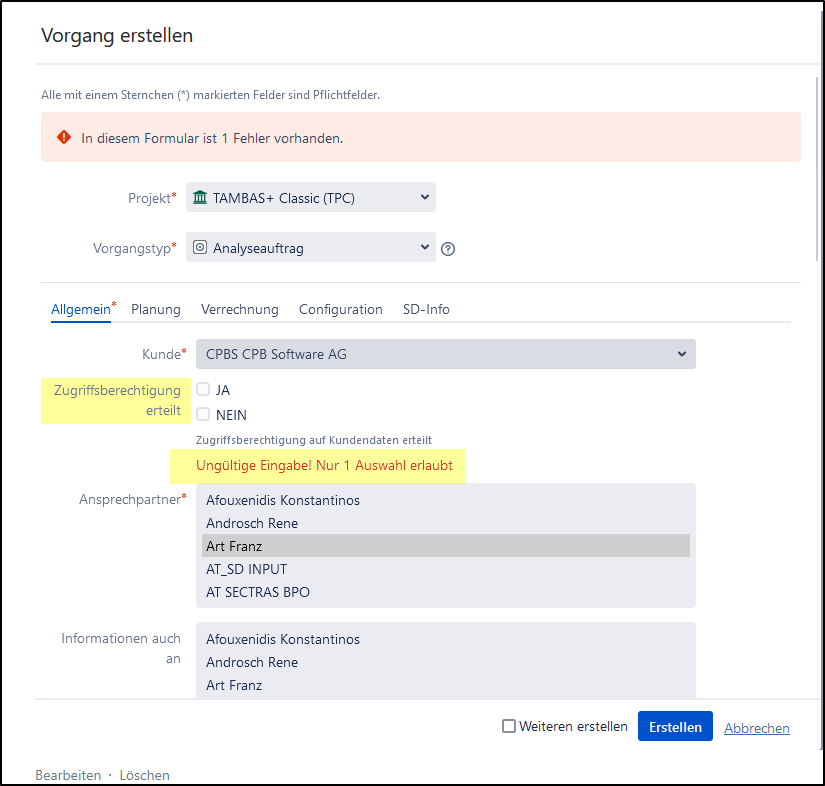Open the Projekt dropdown
The width and height of the screenshot is (825, 786).
310,197
